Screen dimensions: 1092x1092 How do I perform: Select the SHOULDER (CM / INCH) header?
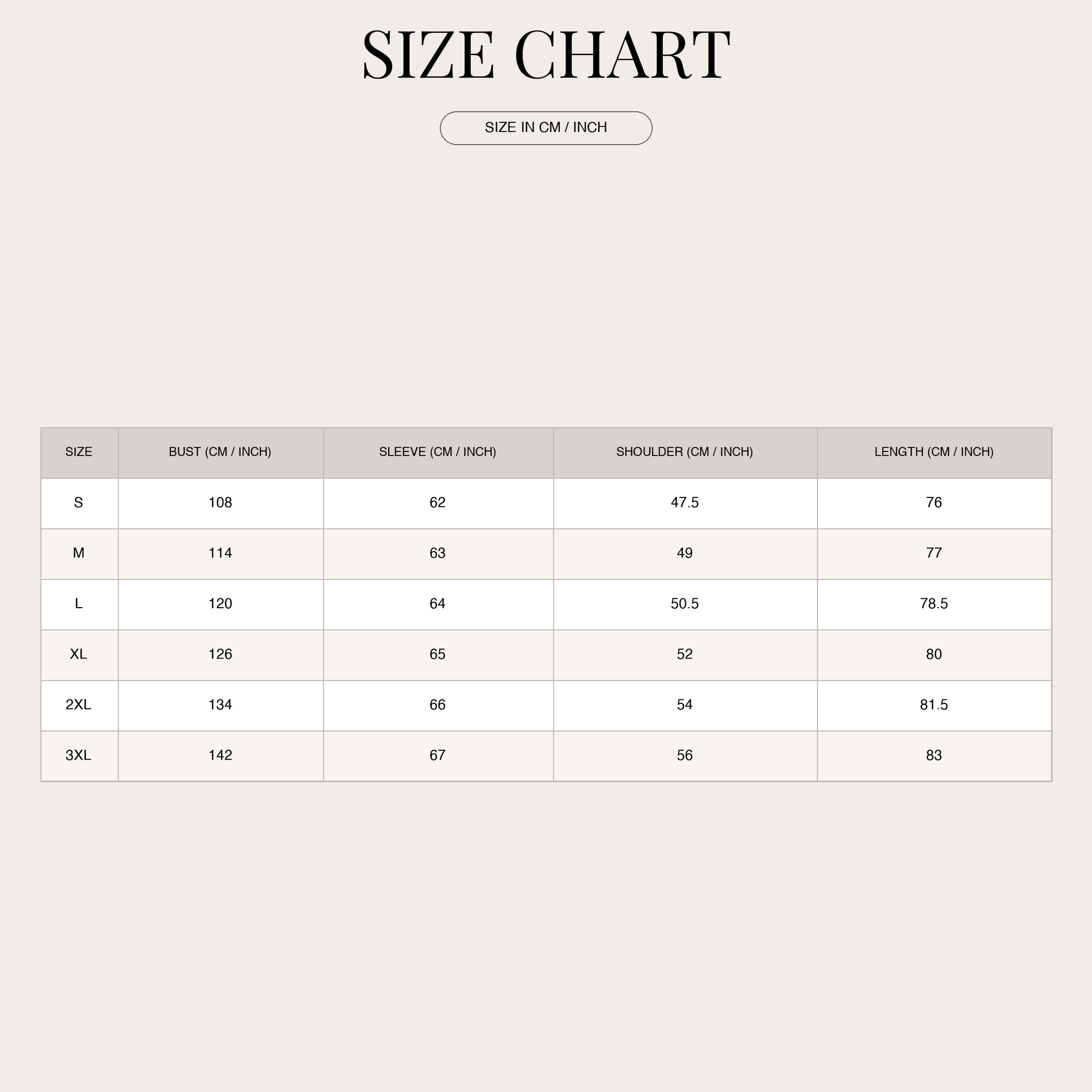[x=685, y=453]
